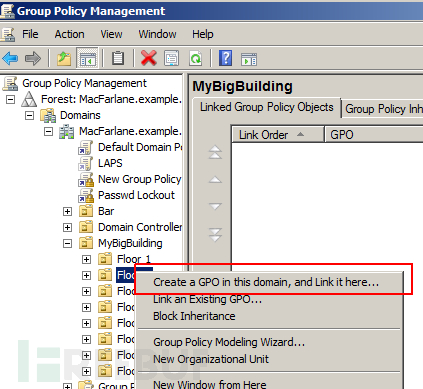Viewport: 423px width, 389px height.
Task: Click the Up one level folder icon
Action: tap(64, 59)
